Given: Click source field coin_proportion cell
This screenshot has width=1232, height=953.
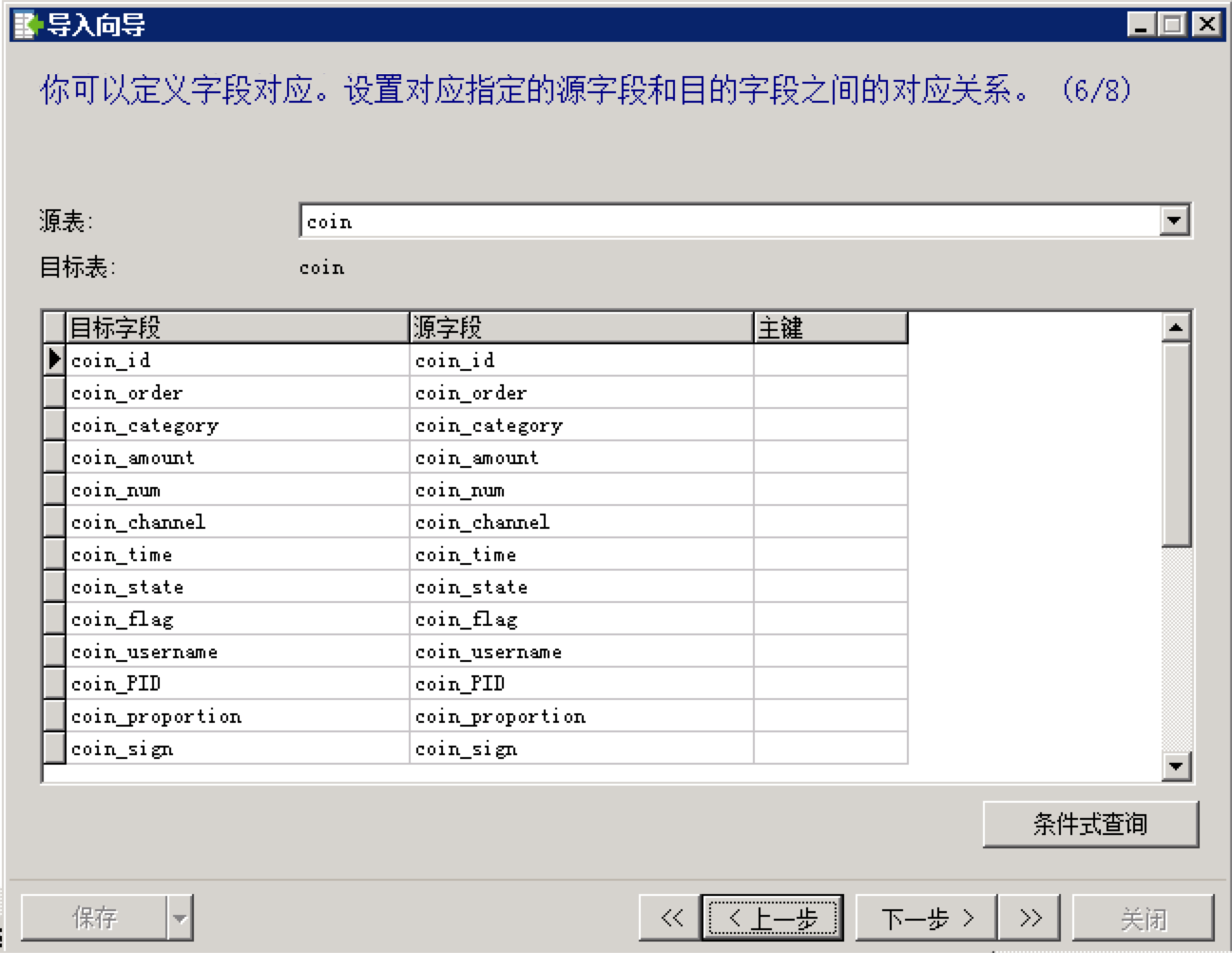Looking at the screenshot, I should pyautogui.click(x=582, y=716).
